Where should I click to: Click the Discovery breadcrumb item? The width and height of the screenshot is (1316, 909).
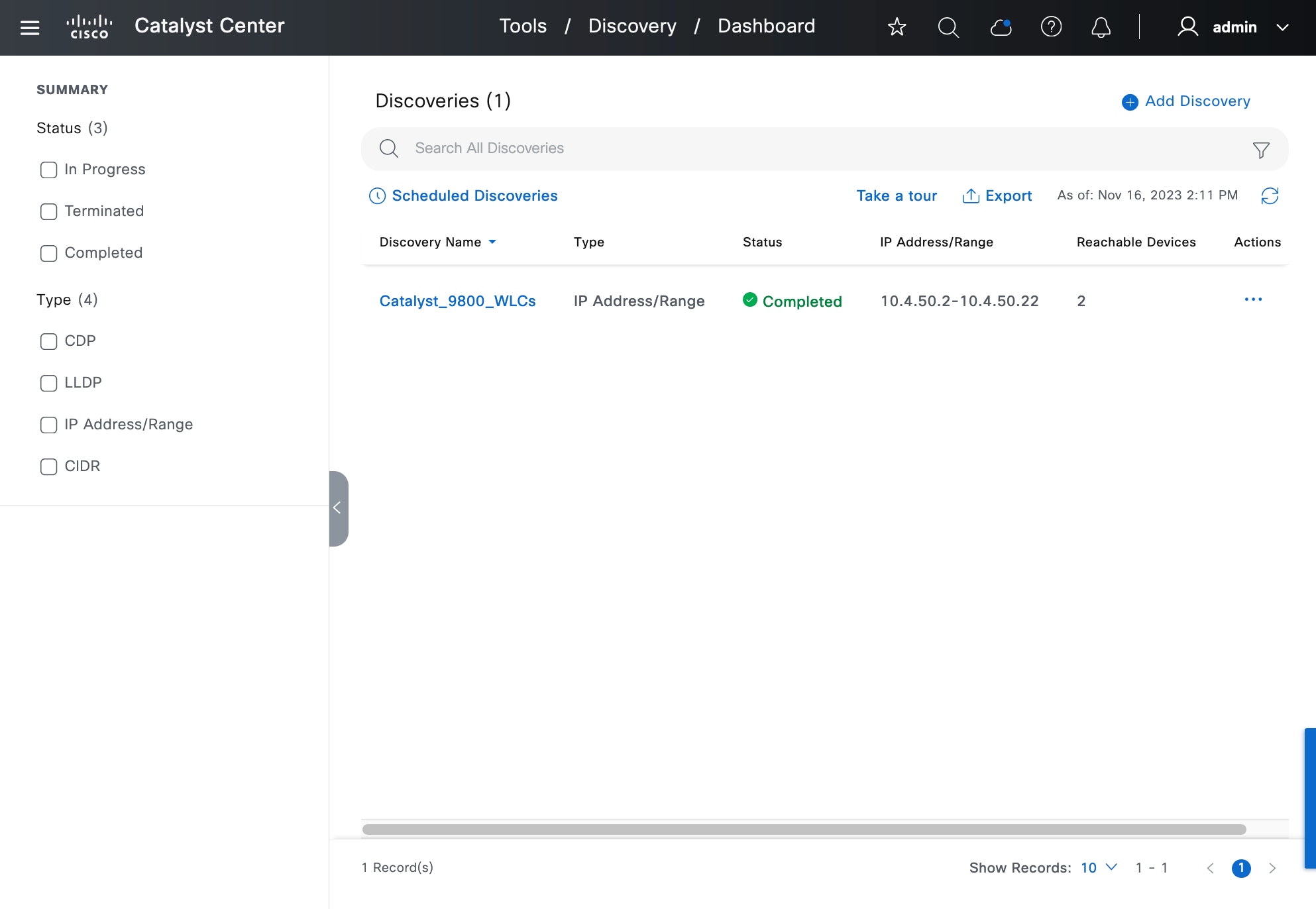pyautogui.click(x=632, y=26)
